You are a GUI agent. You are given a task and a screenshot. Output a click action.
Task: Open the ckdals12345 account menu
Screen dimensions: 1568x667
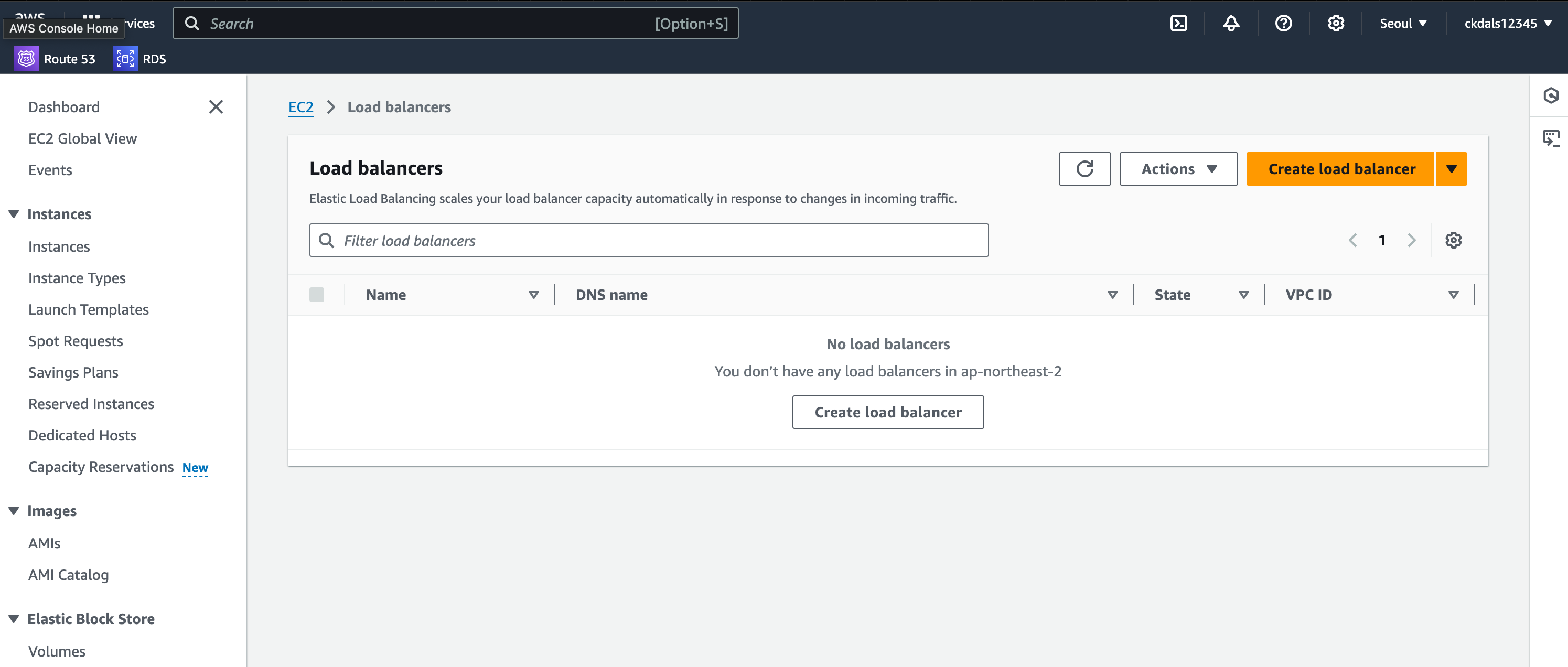1508,23
